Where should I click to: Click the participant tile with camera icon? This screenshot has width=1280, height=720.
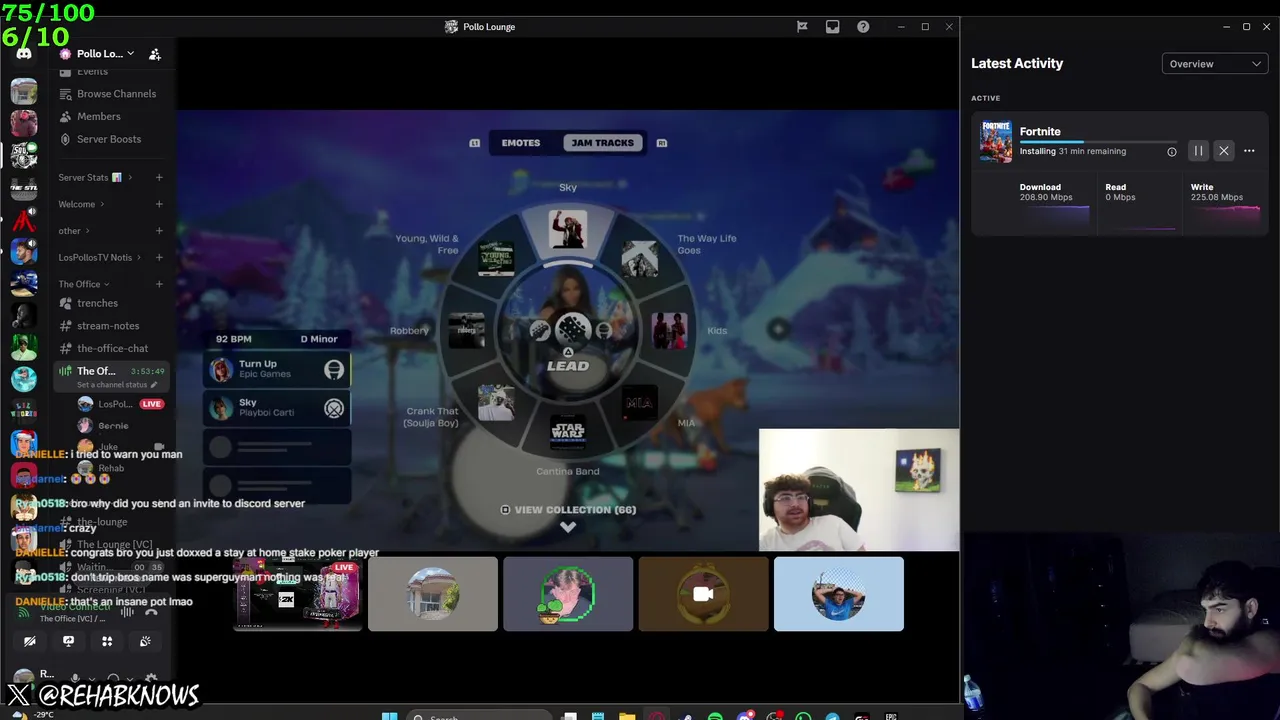(x=703, y=594)
